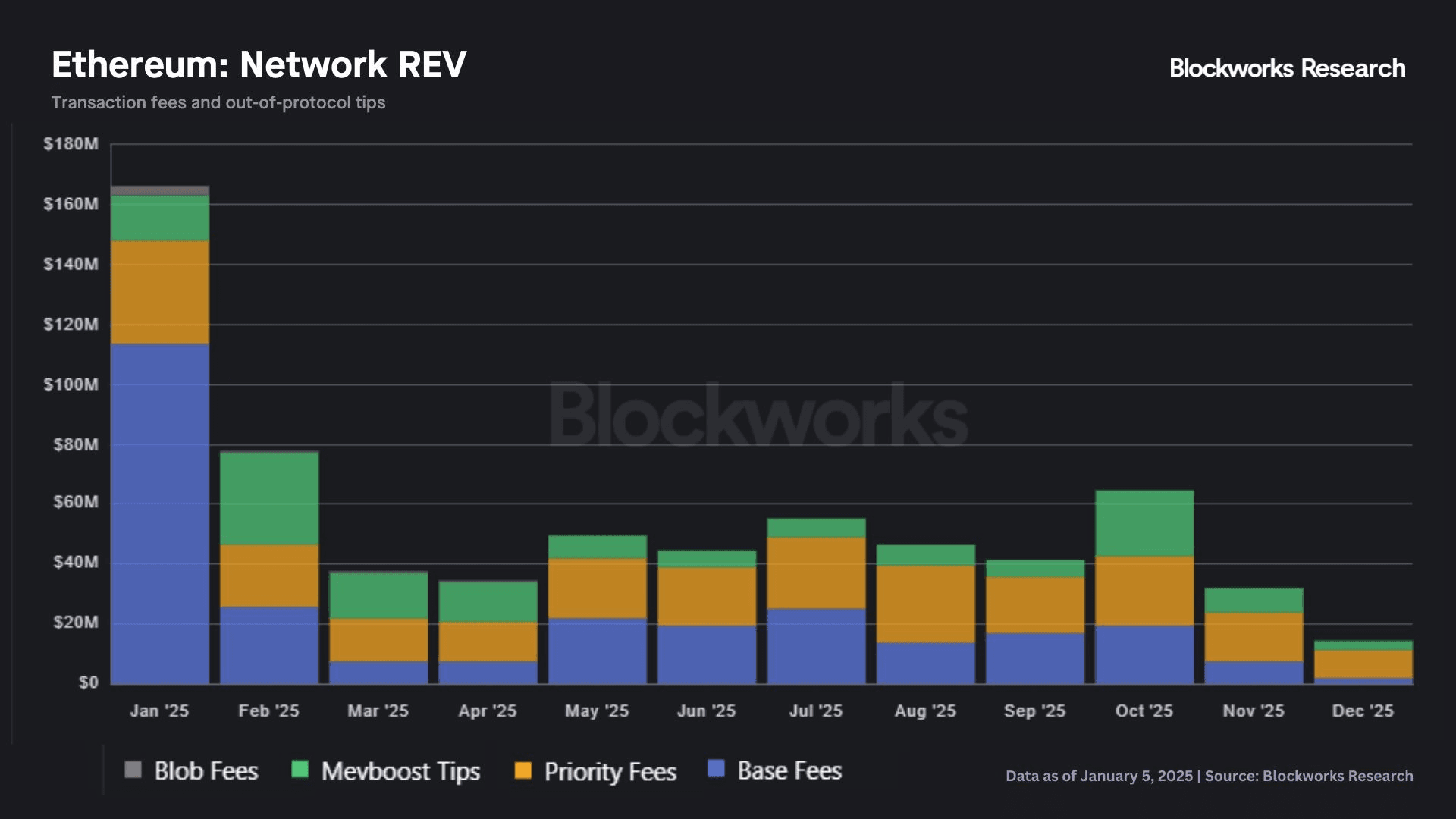The height and width of the screenshot is (819, 1456).
Task: Click the Ethereum: Network REV title
Action: [x=259, y=64]
